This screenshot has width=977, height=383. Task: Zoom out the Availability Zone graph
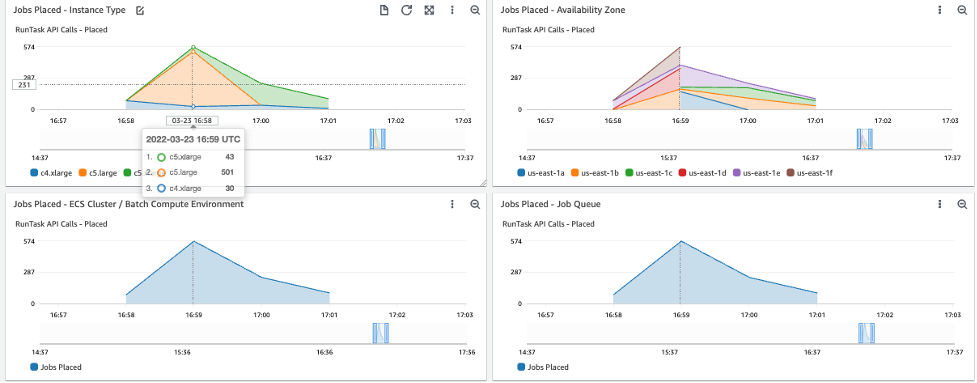pyautogui.click(x=962, y=11)
